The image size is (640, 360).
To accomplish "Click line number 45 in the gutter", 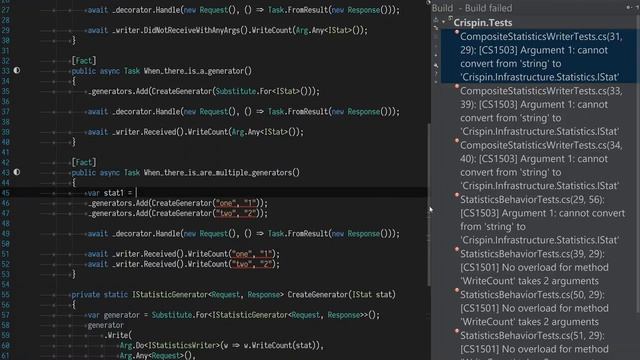I will [5, 193].
